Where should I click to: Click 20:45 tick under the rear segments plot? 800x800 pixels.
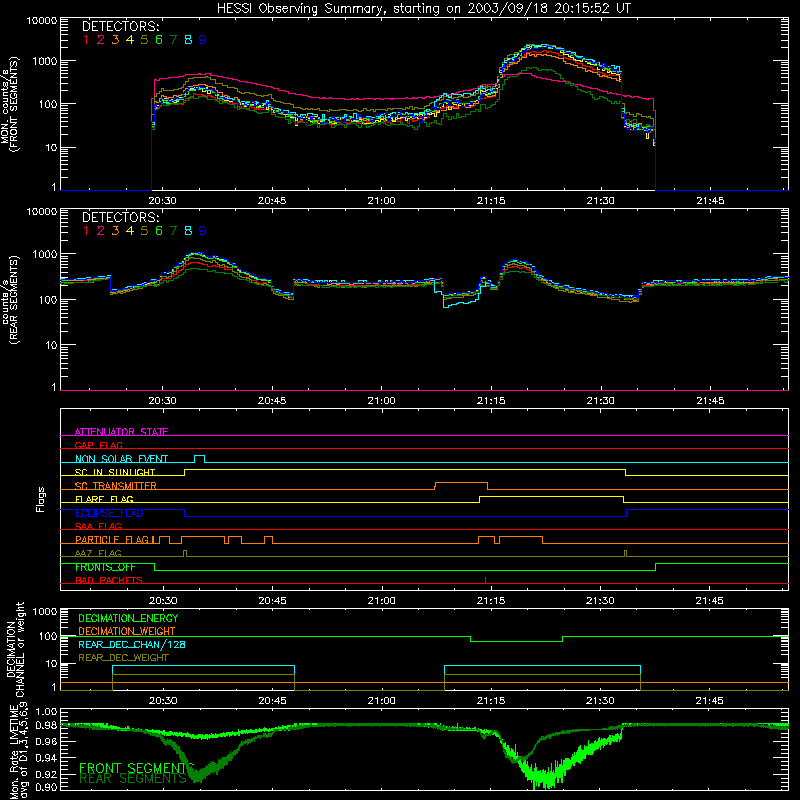(x=272, y=401)
